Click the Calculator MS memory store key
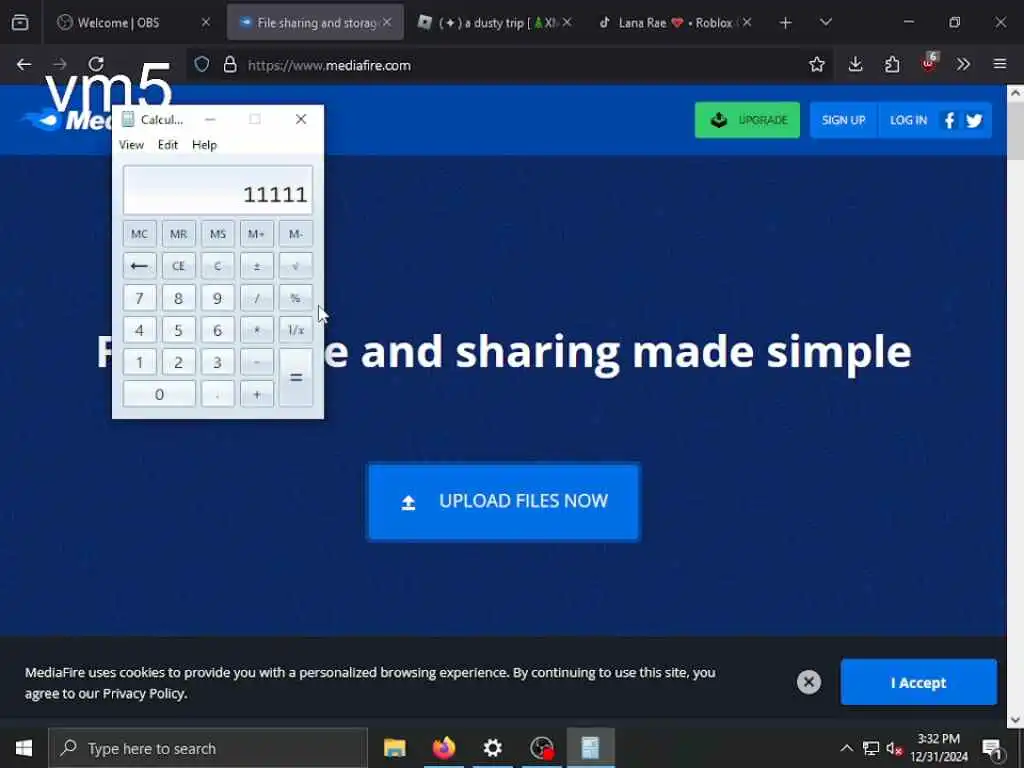The width and height of the screenshot is (1024, 768). [x=217, y=234]
